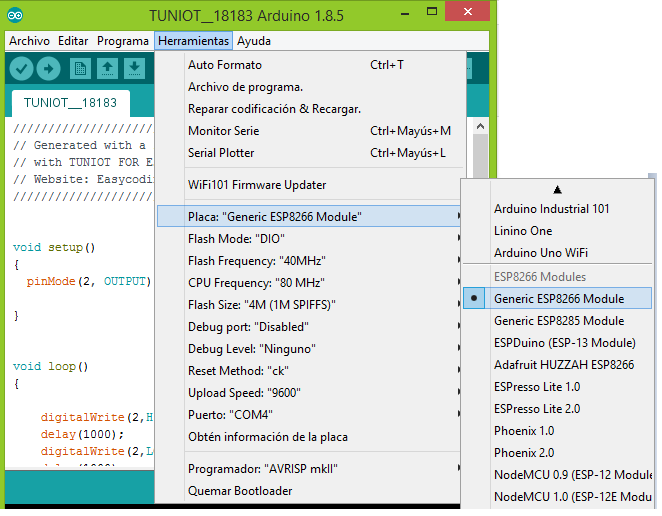Launch WiFi101 Firmware Updater

[x=308, y=185]
